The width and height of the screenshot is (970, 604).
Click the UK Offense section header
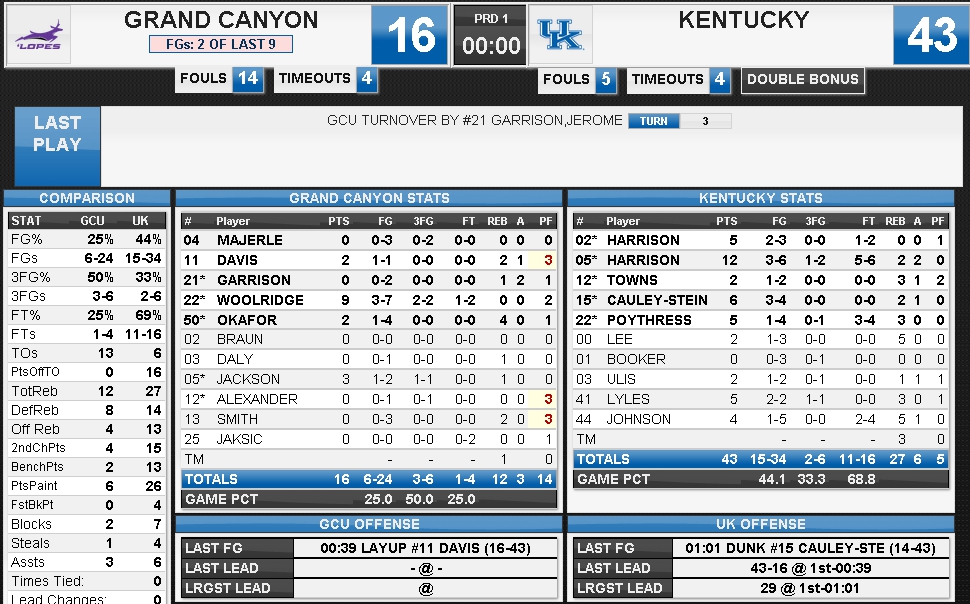point(760,524)
